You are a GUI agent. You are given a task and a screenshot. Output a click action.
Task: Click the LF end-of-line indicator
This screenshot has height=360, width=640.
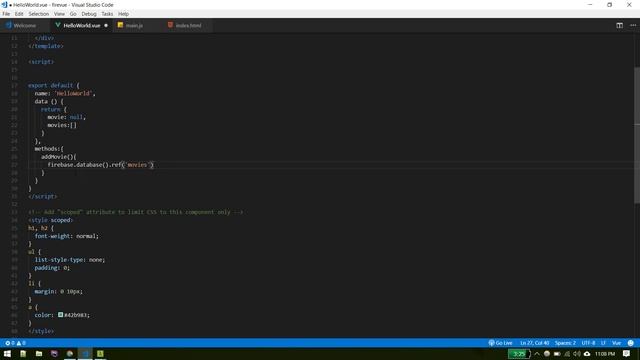(x=603, y=343)
